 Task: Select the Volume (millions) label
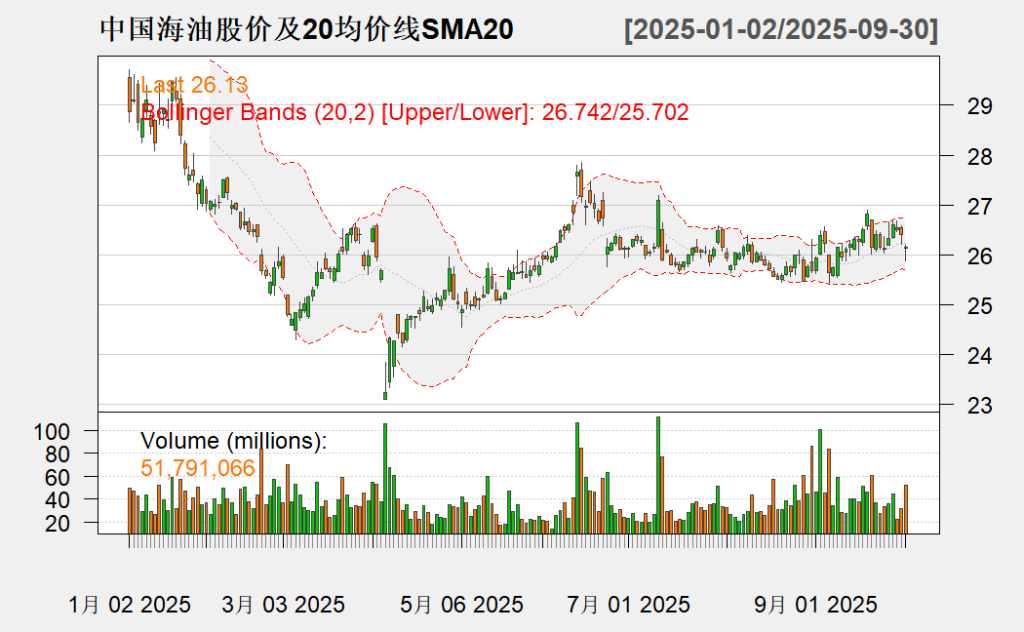click(x=234, y=440)
